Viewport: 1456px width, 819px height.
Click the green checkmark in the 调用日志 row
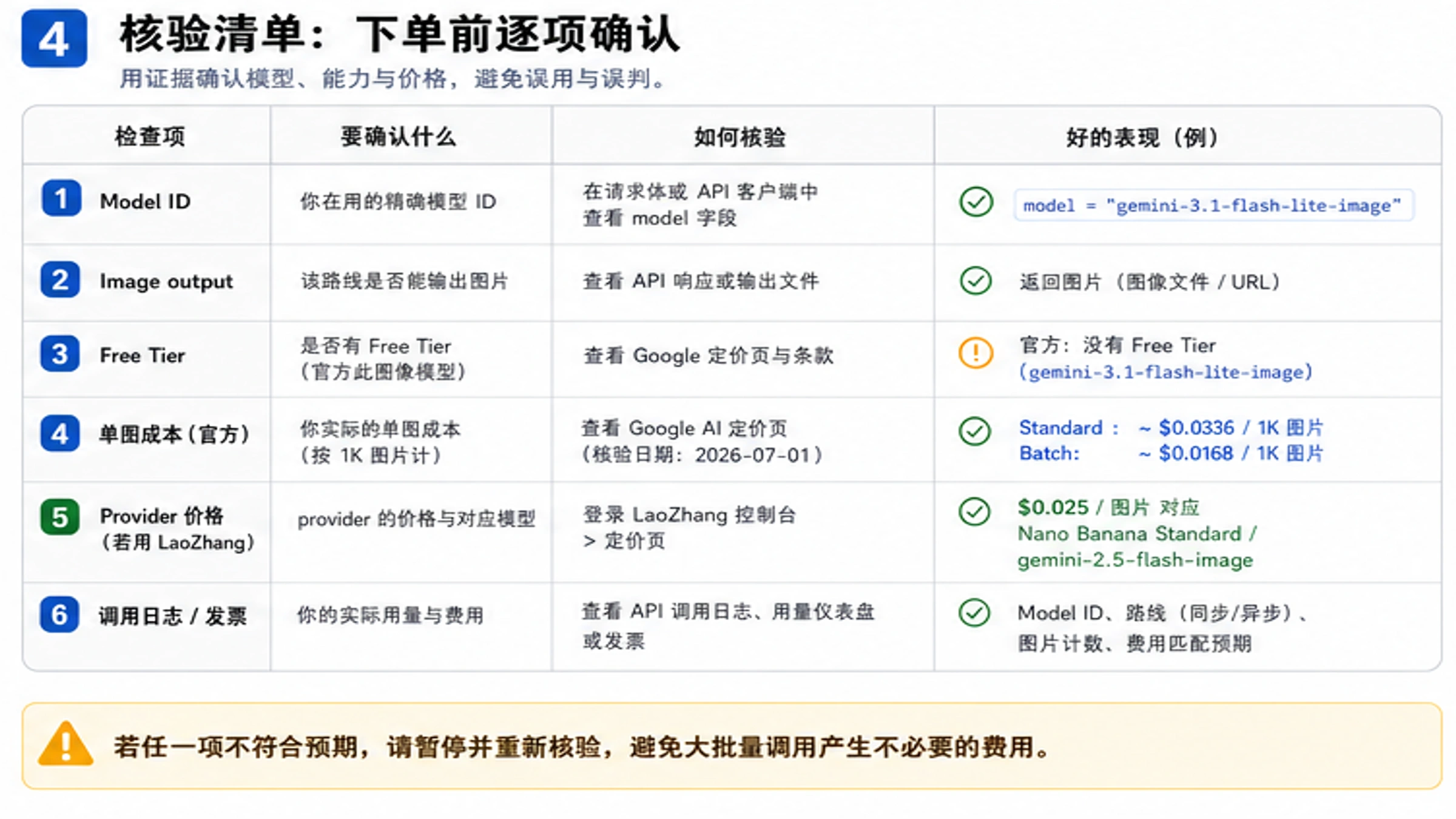pos(975,613)
